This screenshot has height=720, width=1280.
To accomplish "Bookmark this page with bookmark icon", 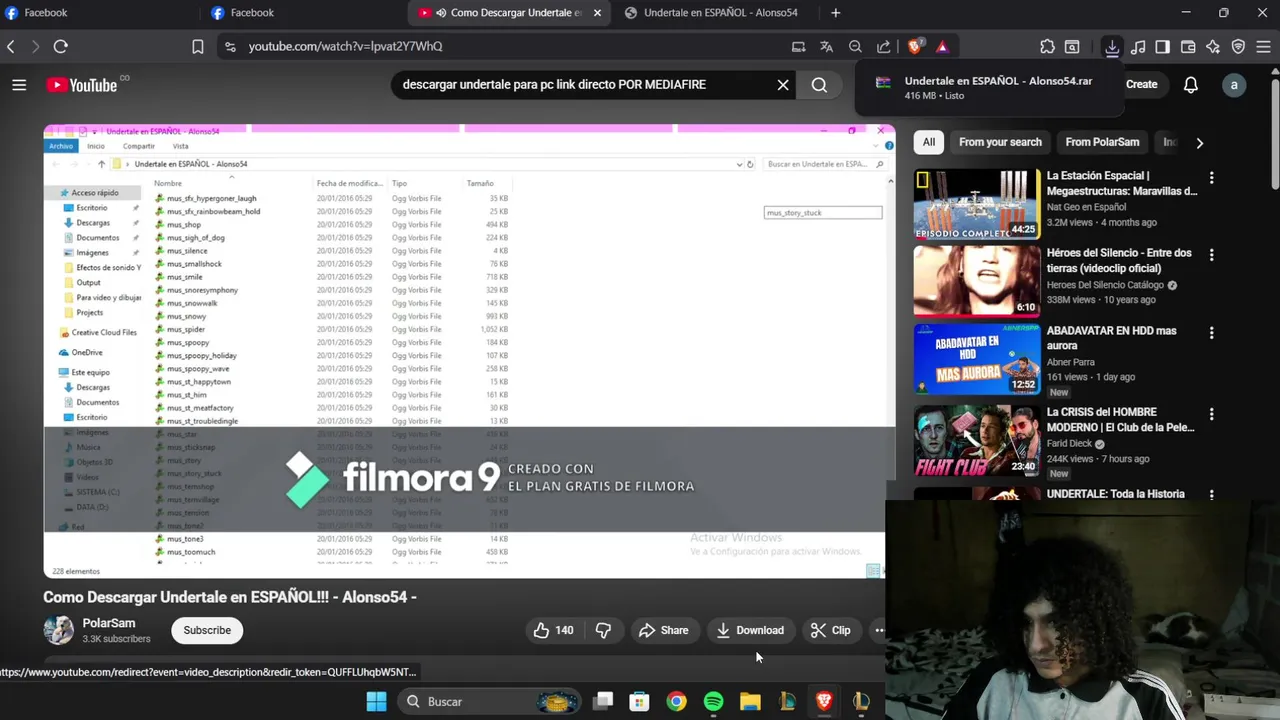I will click(198, 46).
